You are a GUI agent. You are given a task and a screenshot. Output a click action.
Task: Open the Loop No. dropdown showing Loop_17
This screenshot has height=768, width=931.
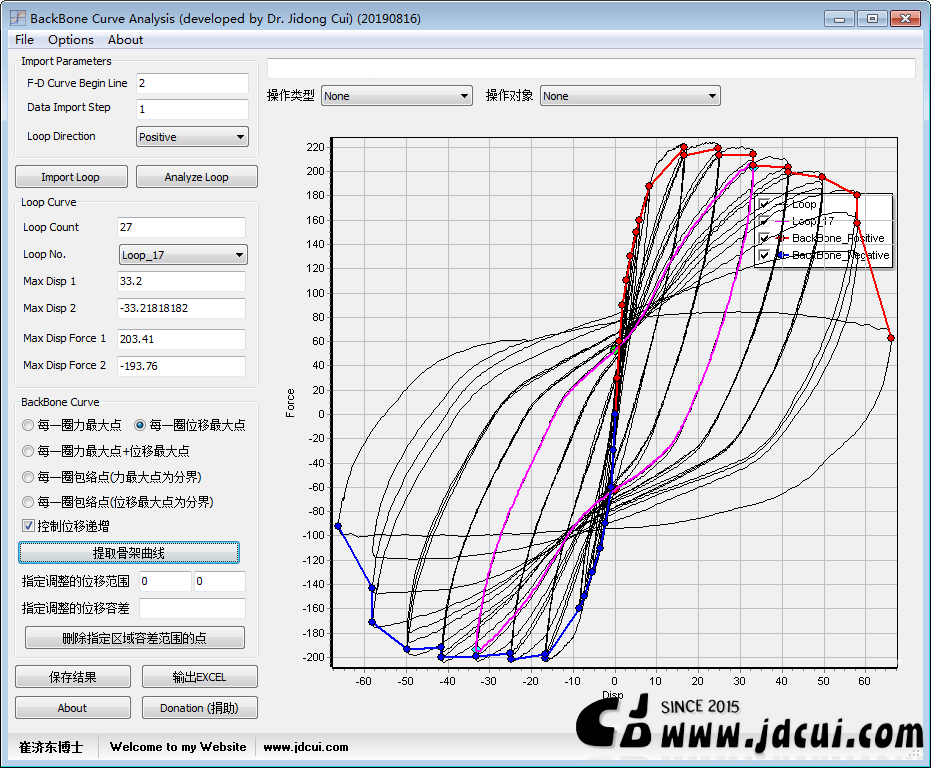point(183,255)
